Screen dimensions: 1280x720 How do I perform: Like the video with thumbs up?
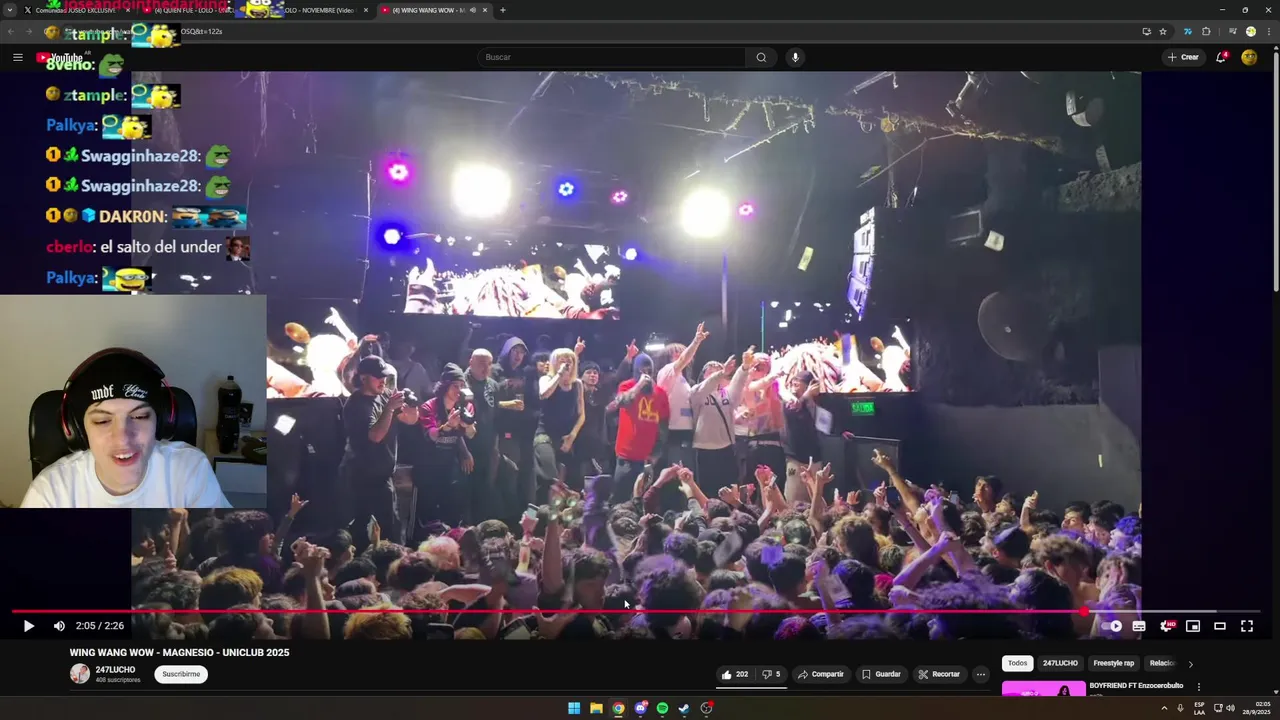pyautogui.click(x=735, y=674)
